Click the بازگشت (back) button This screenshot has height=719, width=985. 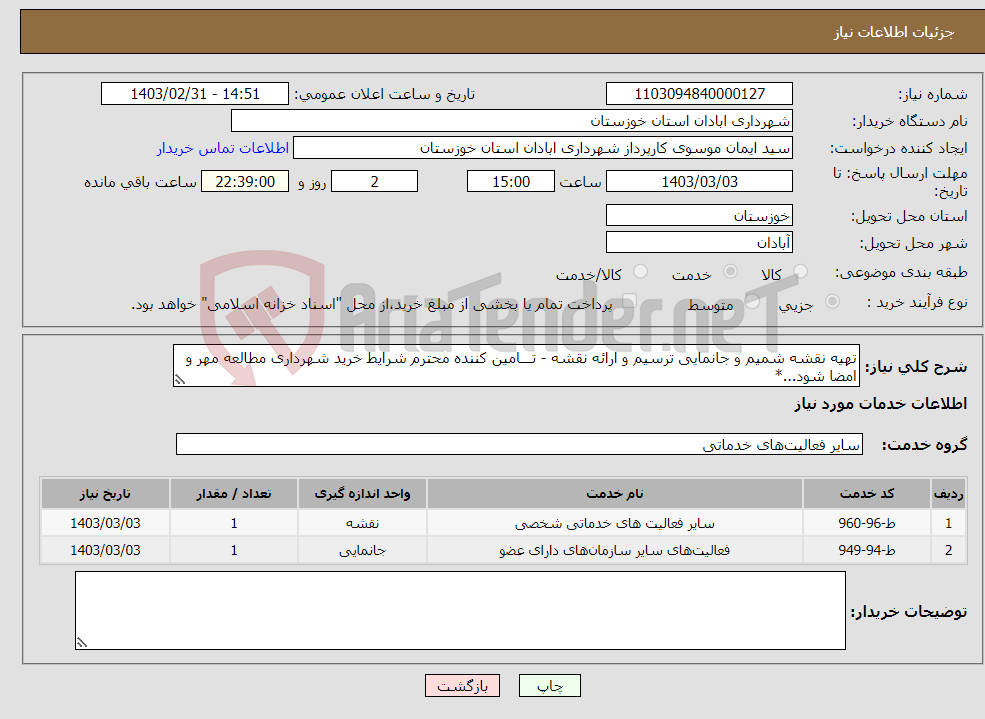462,686
